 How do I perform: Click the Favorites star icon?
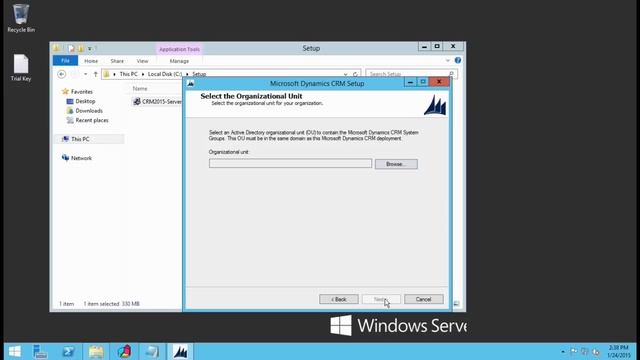point(65,91)
